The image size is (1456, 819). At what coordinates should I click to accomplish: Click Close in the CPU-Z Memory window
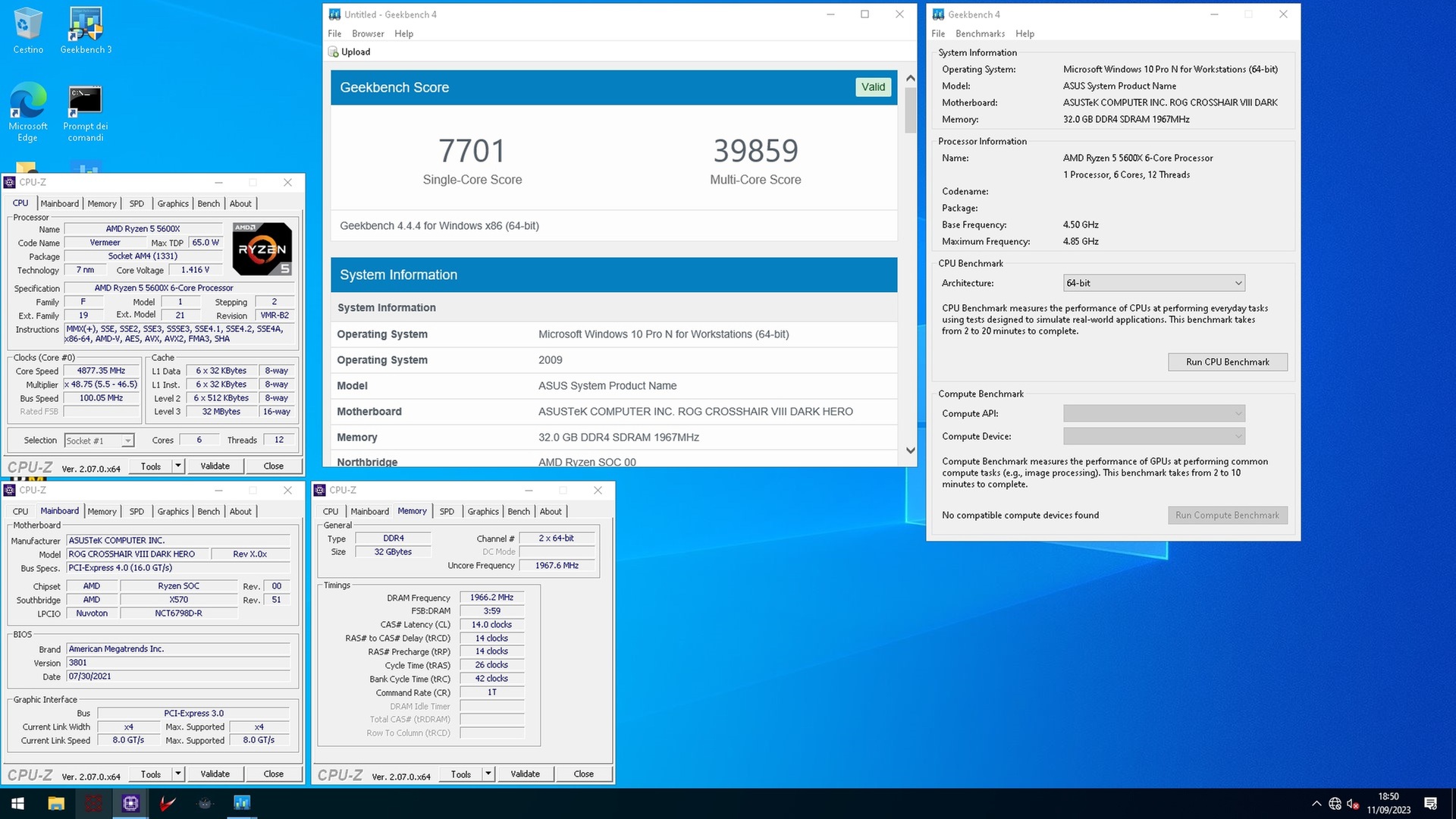pos(583,774)
